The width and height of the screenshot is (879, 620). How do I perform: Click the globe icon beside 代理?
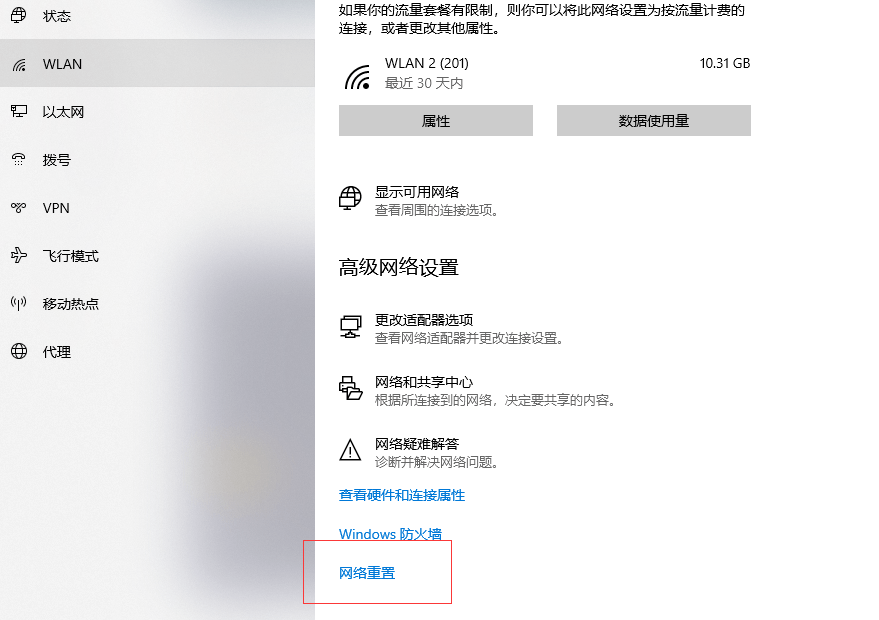18,351
